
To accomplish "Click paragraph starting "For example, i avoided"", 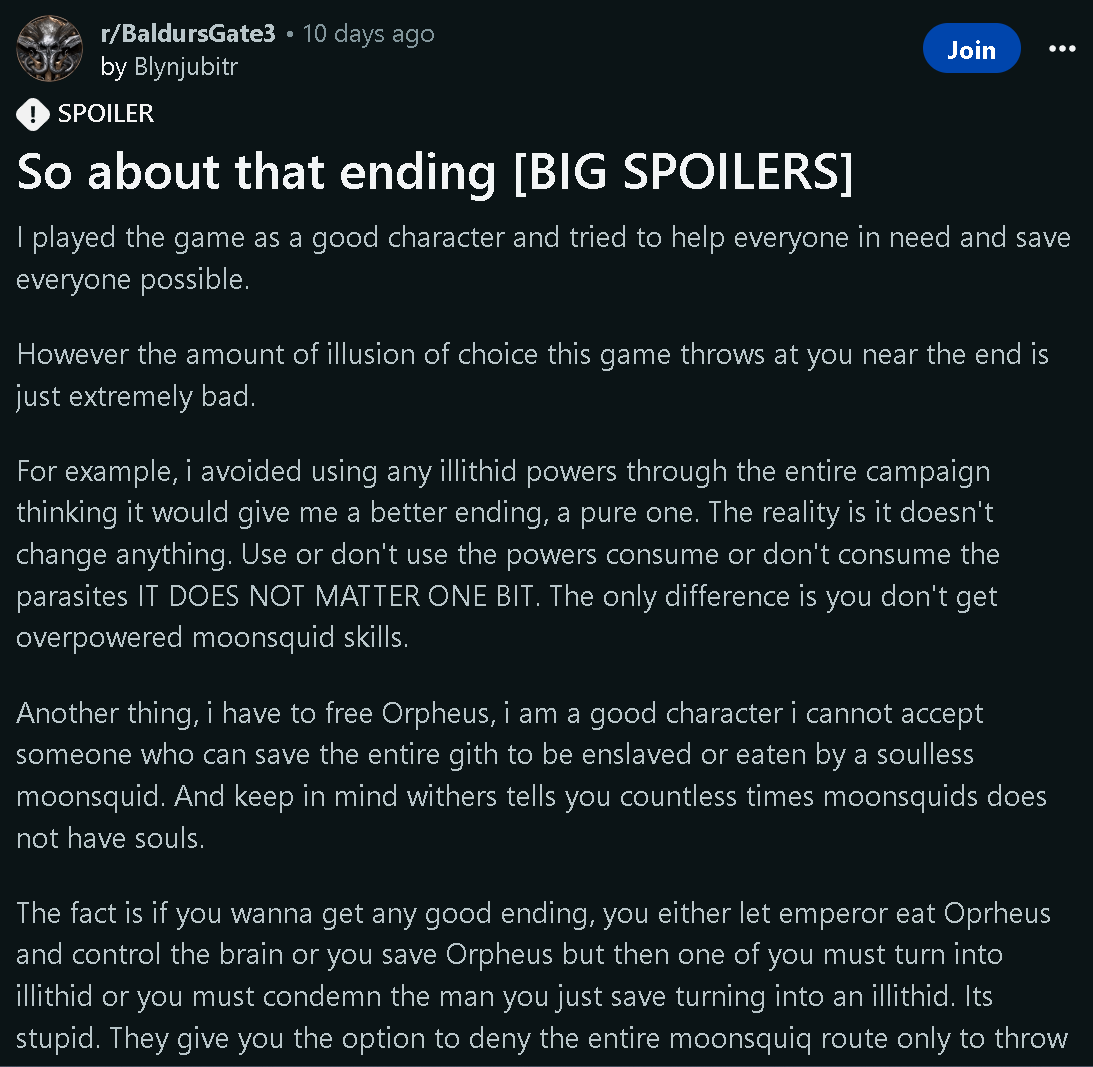I will [508, 555].
